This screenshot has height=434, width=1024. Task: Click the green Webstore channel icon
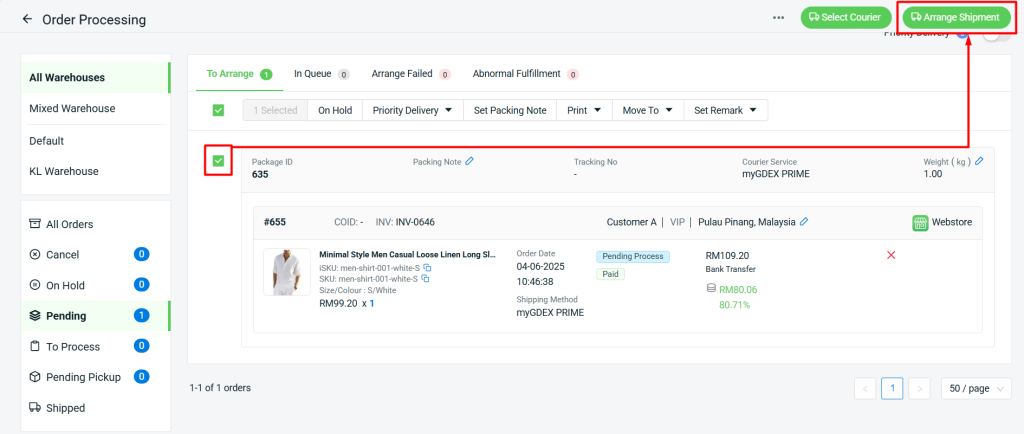tap(920, 223)
